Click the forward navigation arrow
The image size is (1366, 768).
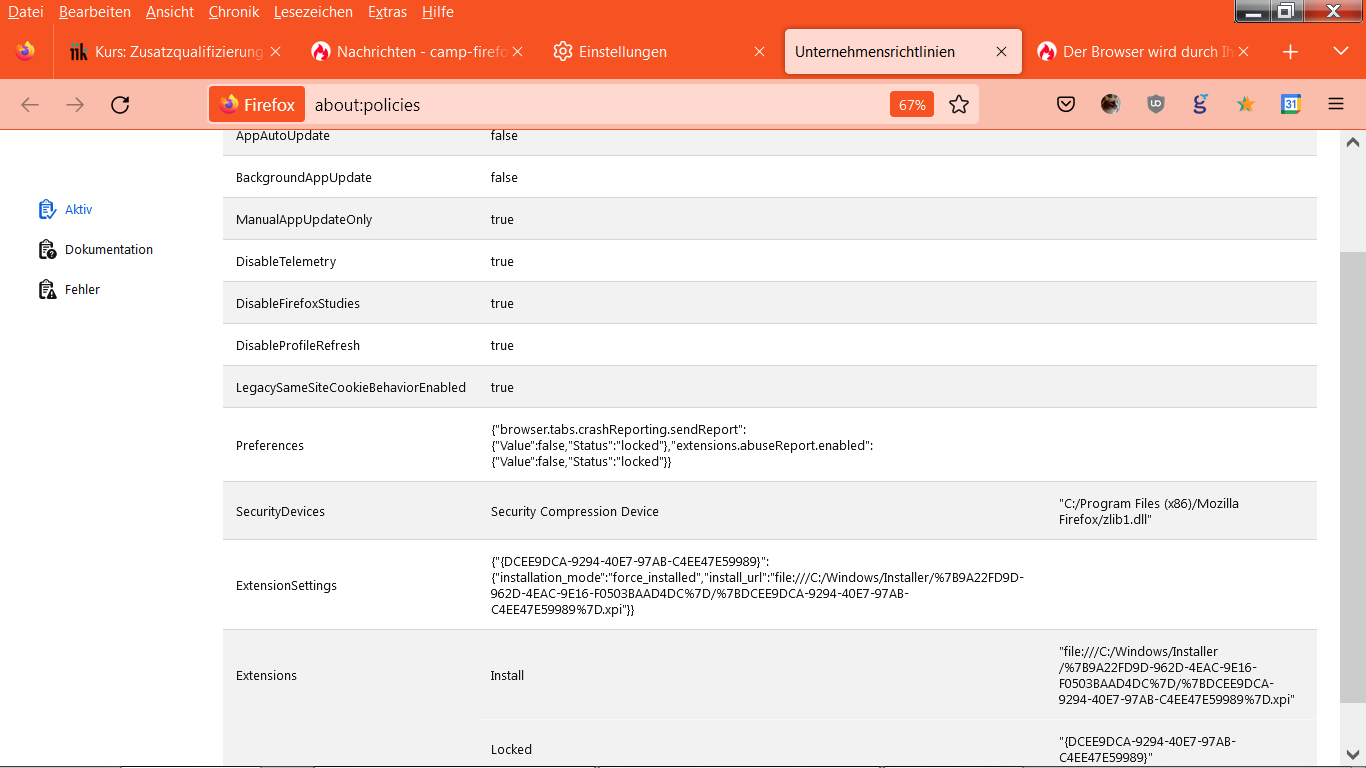(x=75, y=104)
